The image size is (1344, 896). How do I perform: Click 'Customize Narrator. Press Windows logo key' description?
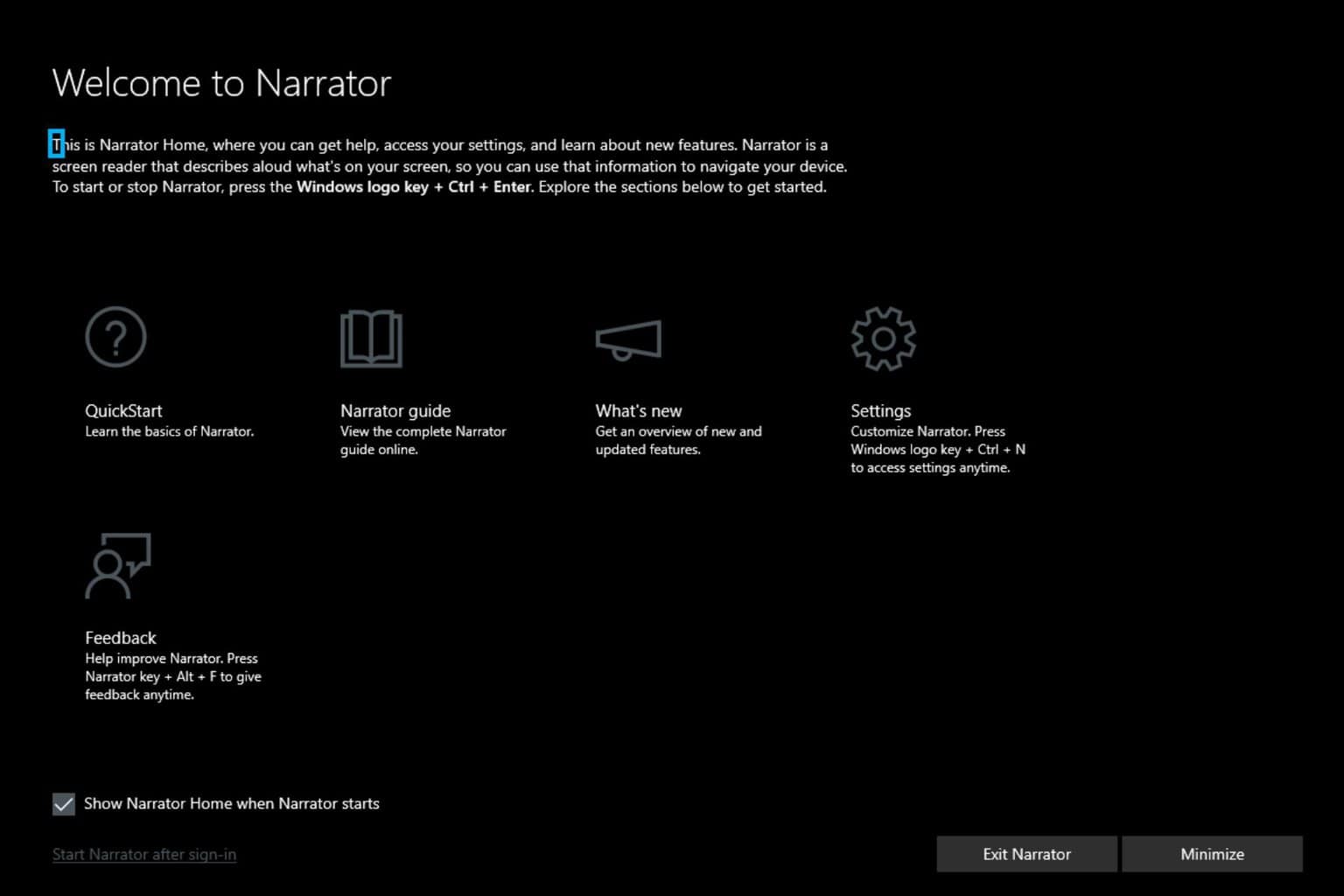(x=938, y=450)
